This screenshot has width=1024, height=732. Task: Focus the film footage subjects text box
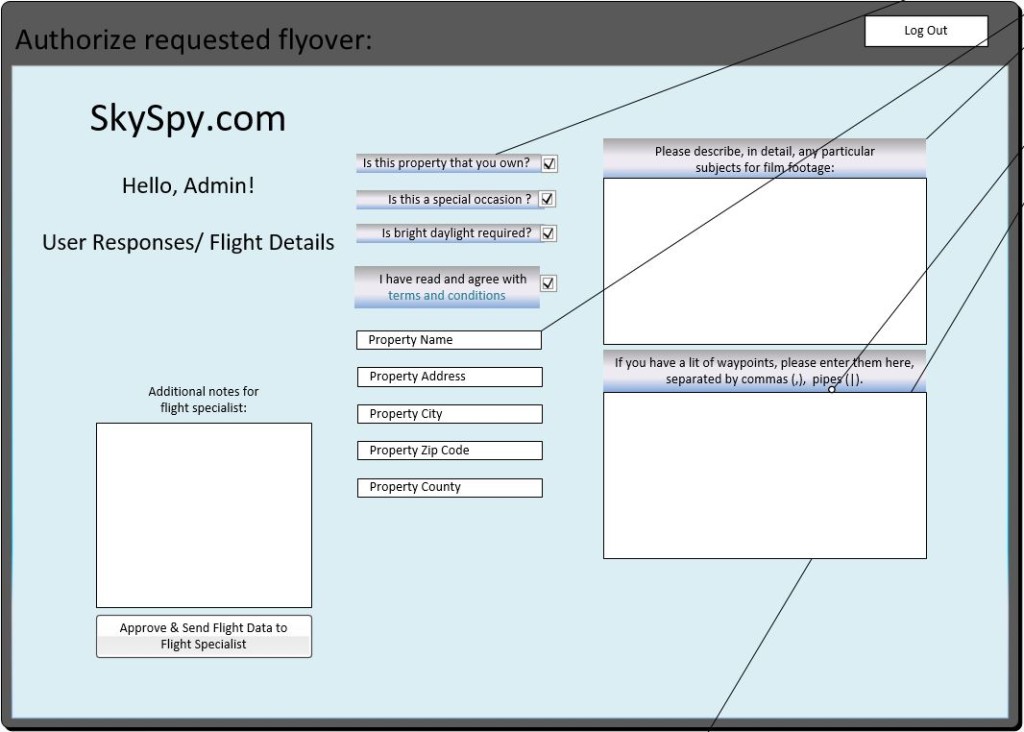764,261
